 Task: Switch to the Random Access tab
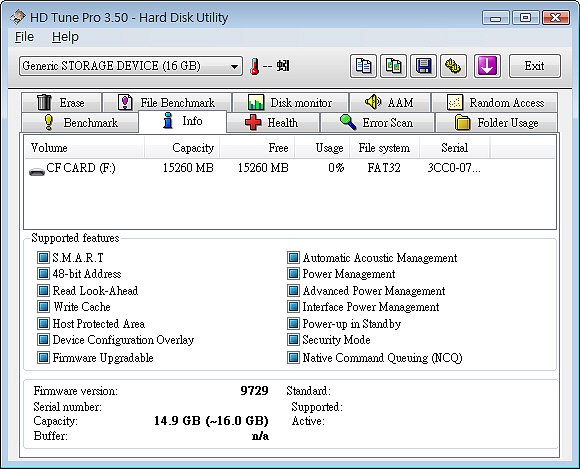pos(495,102)
